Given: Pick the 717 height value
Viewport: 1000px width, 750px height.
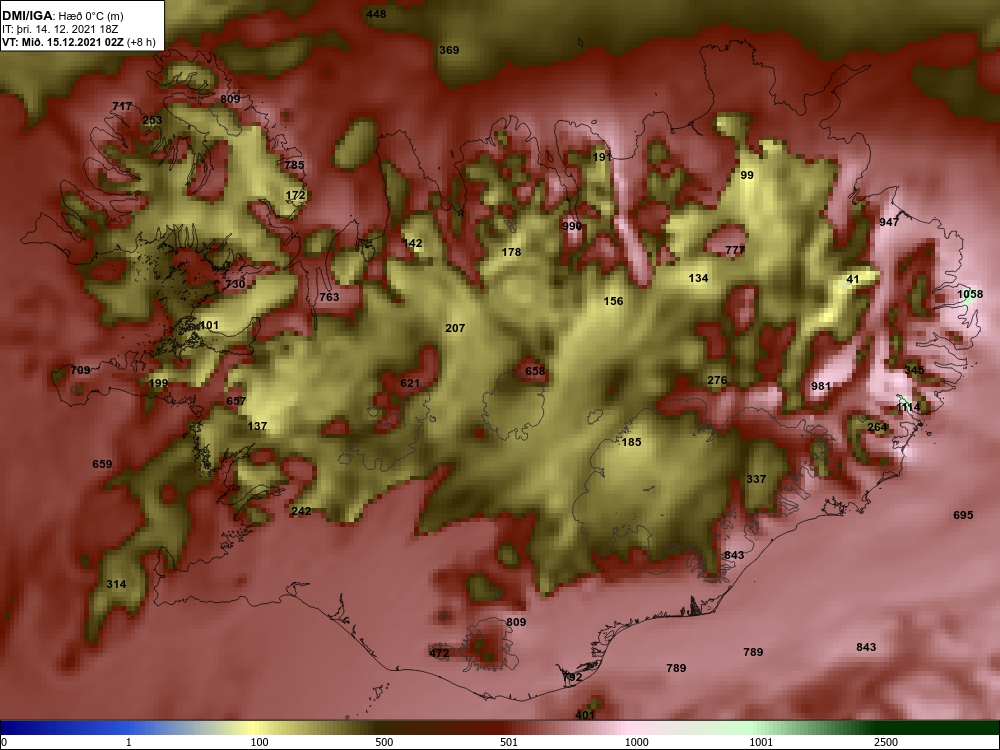Looking at the screenshot, I should 122,106.
